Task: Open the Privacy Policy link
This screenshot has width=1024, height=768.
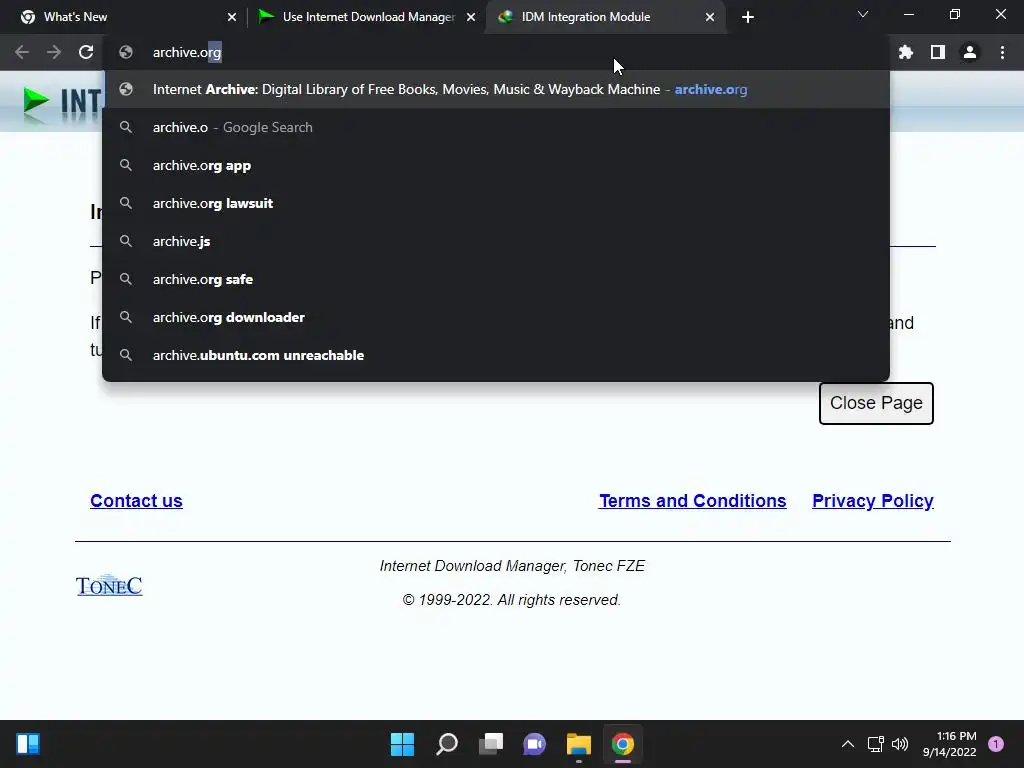Action: [x=872, y=501]
